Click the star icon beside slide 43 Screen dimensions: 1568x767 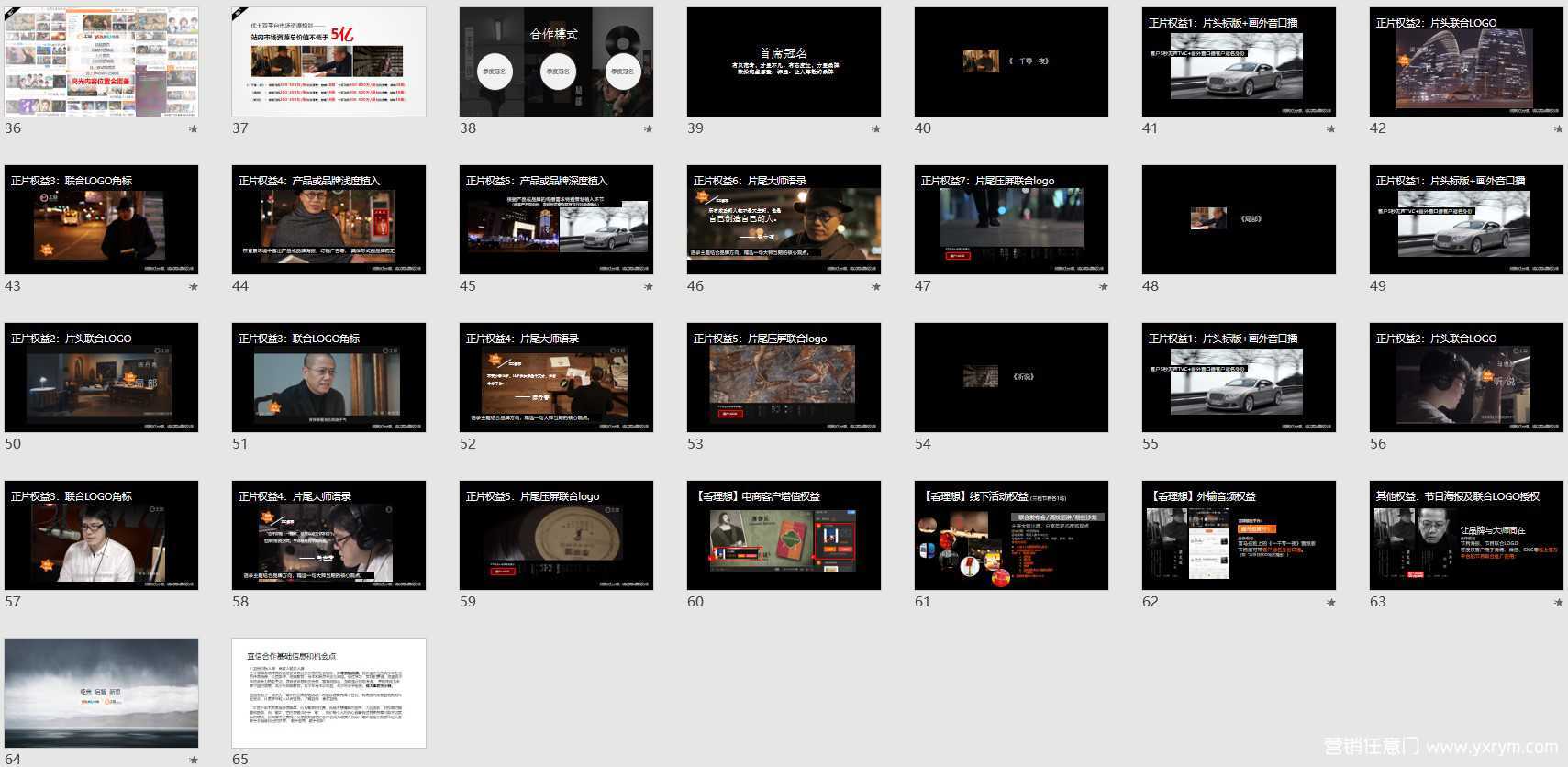[193, 287]
